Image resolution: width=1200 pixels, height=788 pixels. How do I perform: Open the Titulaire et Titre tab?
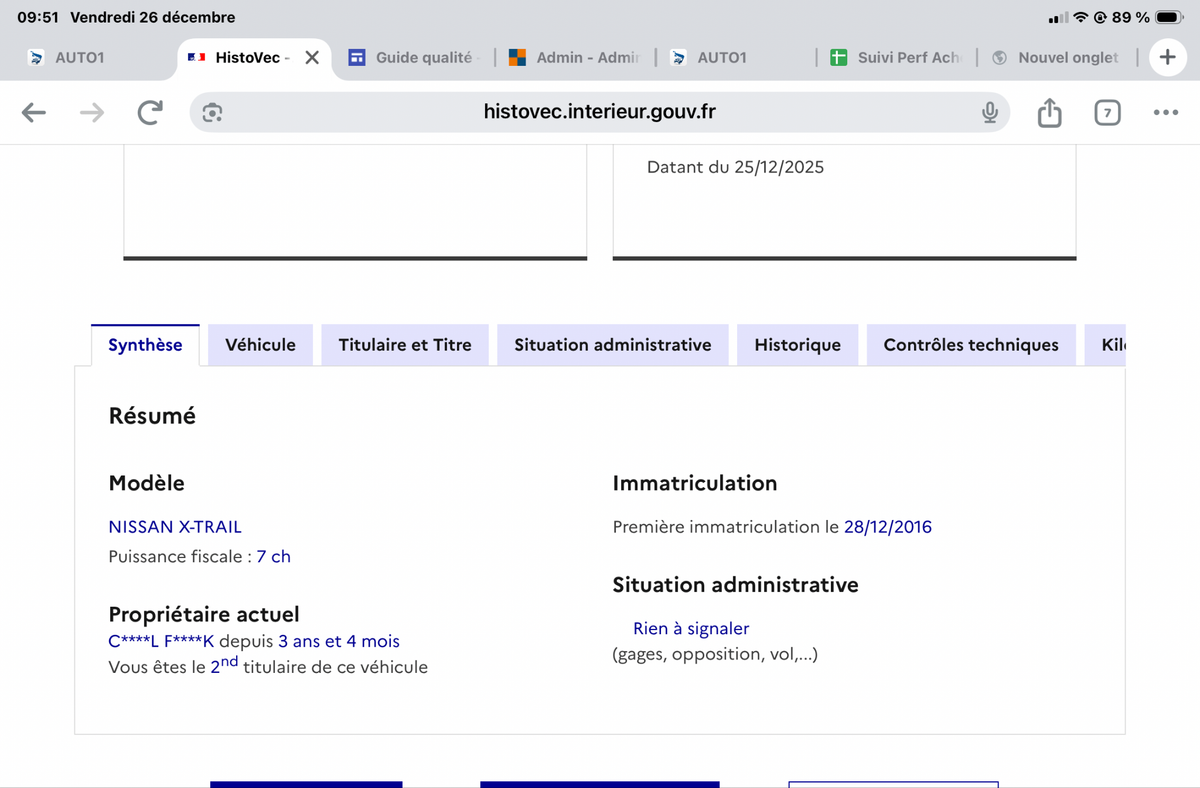point(405,345)
